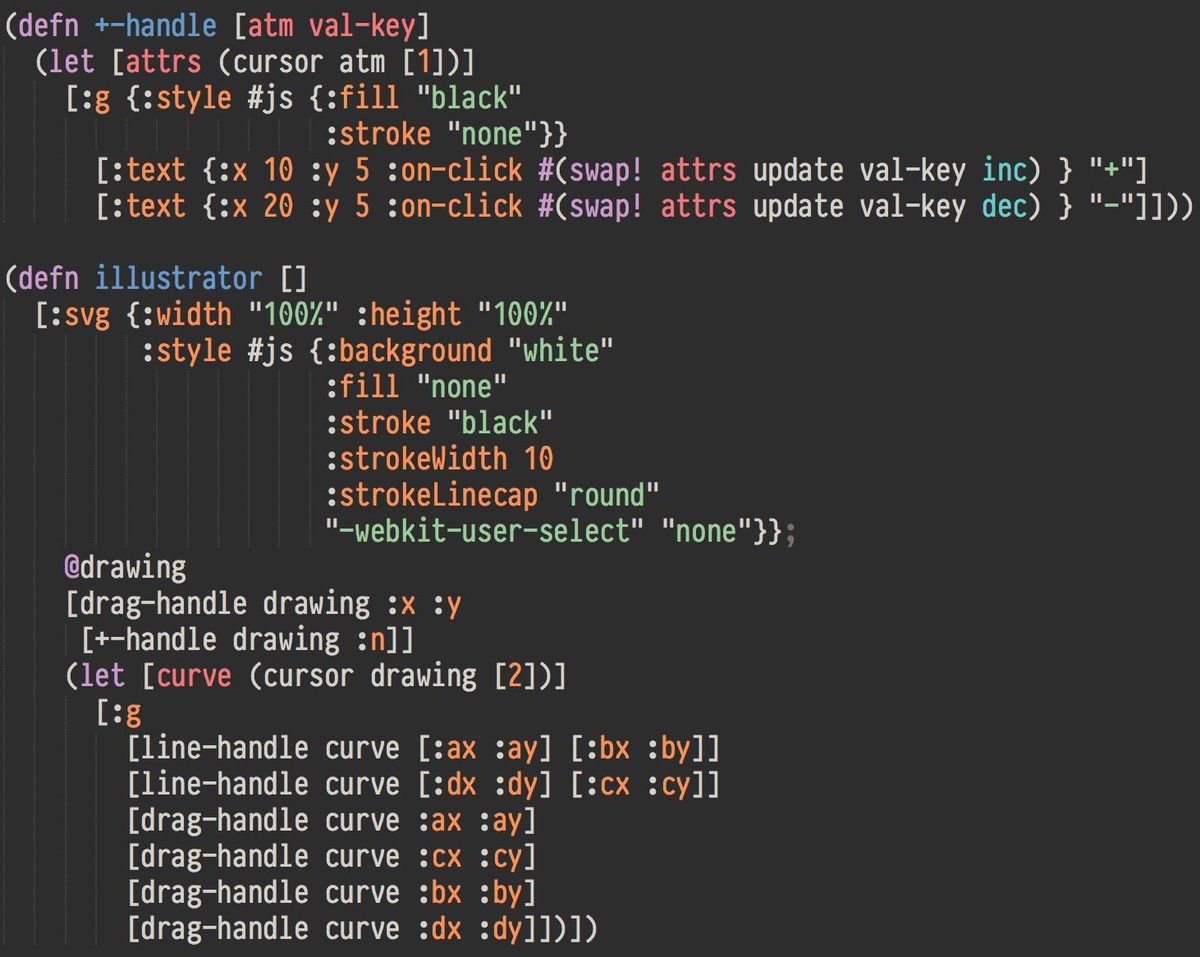Click the curve binding in let form
This screenshot has height=957, width=1200.
click(194, 675)
